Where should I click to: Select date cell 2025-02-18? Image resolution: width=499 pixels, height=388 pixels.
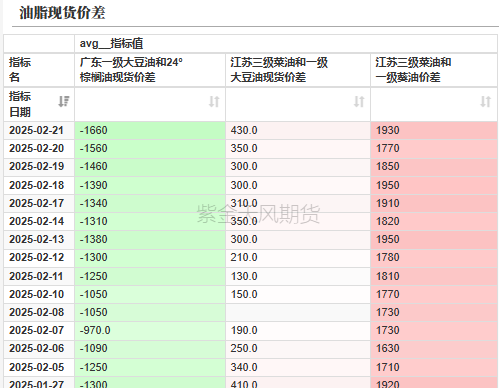point(39,185)
